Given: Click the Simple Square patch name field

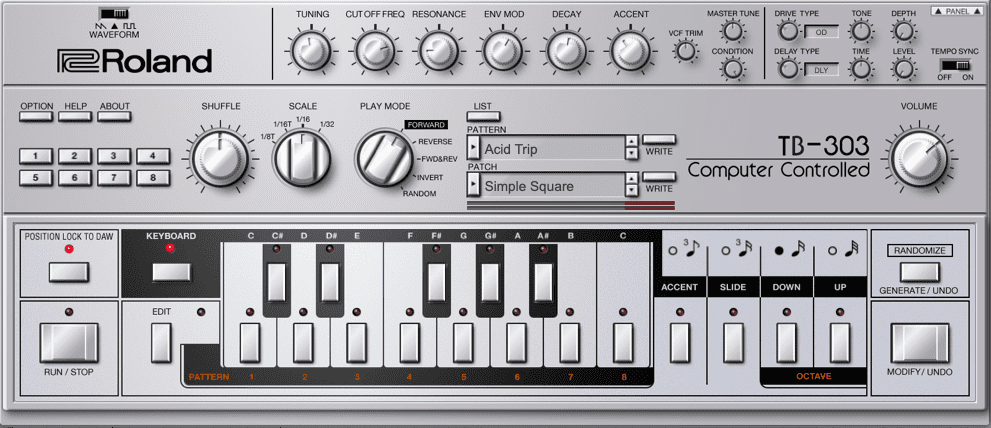Looking at the screenshot, I should pyautogui.click(x=552, y=186).
